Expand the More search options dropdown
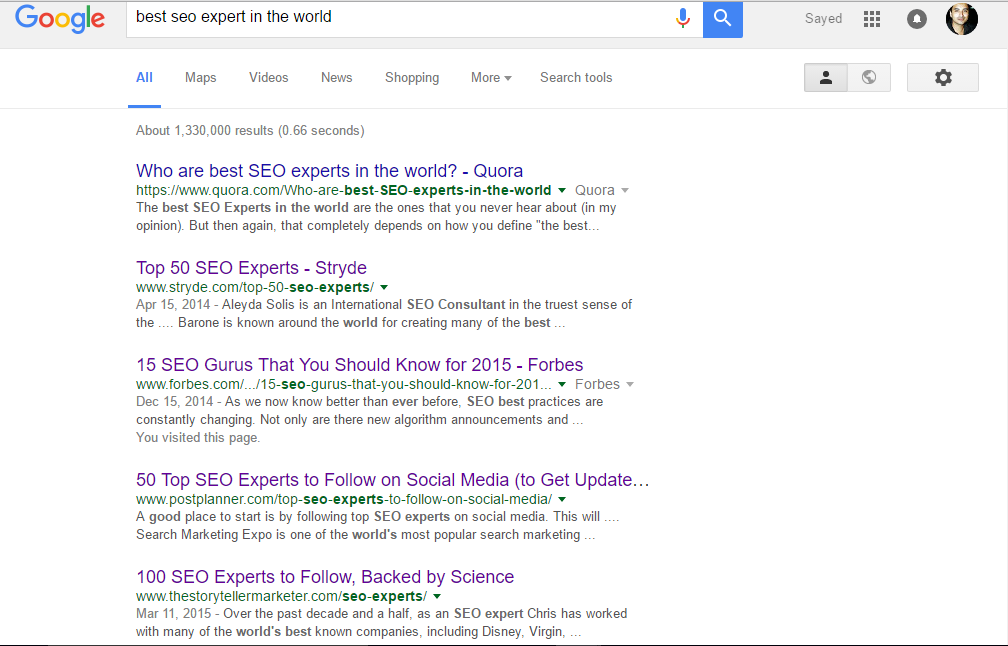1008x646 pixels. click(491, 78)
